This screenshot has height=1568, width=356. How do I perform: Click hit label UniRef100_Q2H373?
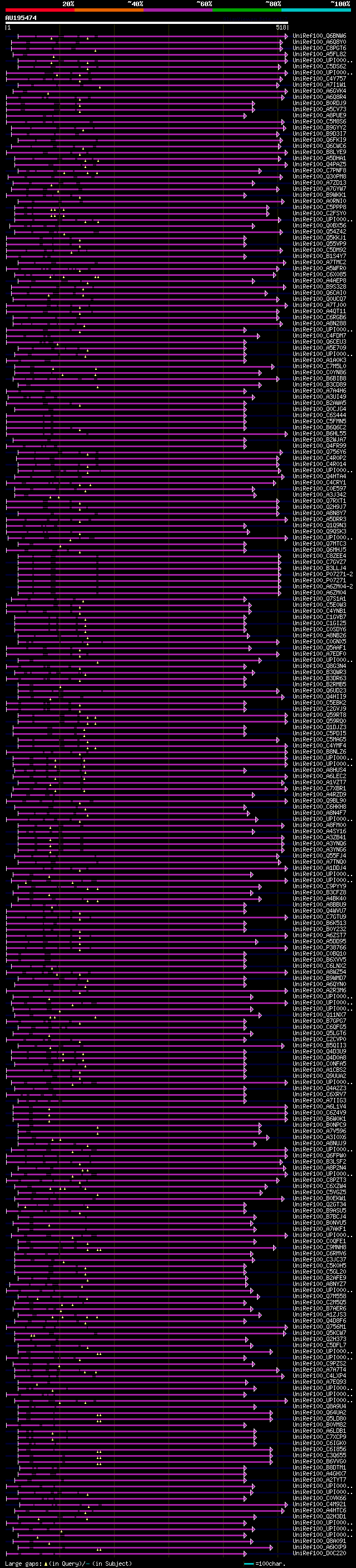[x=319, y=1339]
